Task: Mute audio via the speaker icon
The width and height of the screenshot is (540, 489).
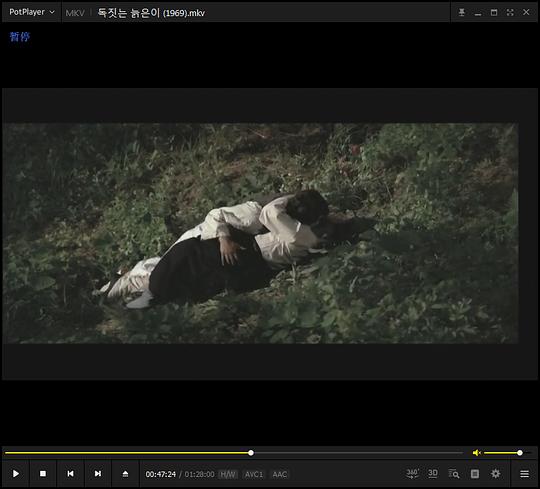Action: tap(476, 453)
